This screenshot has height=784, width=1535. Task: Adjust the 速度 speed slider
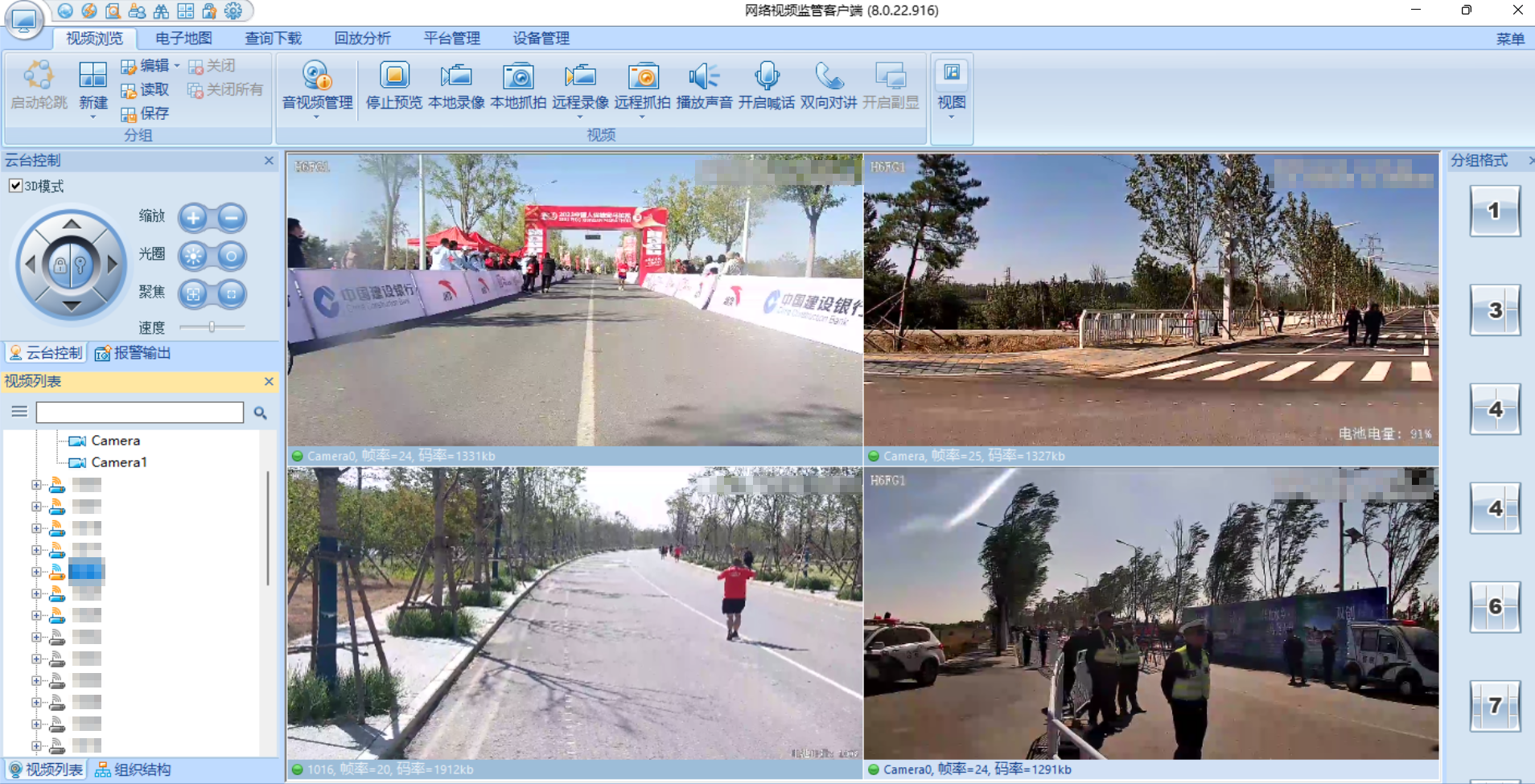pos(212,327)
